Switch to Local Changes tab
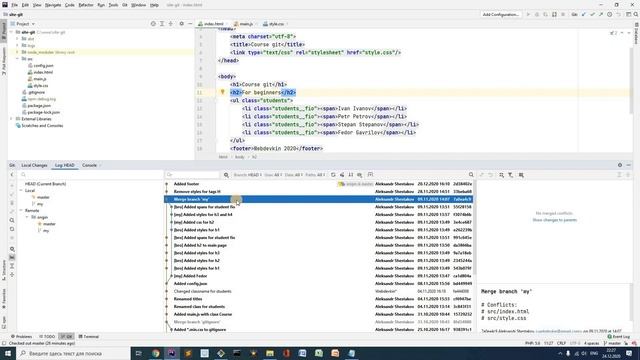The image size is (640, 360). coord(34,165)
